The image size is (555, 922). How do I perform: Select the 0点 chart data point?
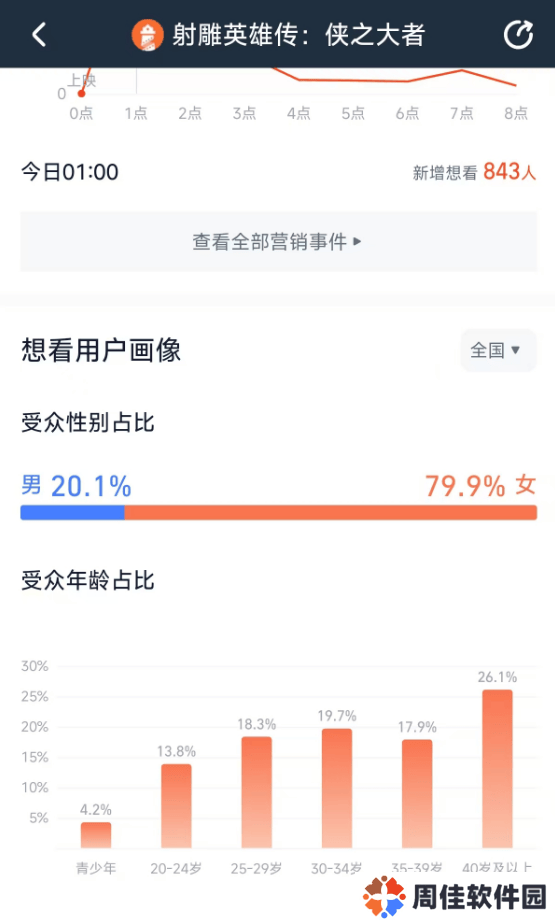(x=81, y=93)
